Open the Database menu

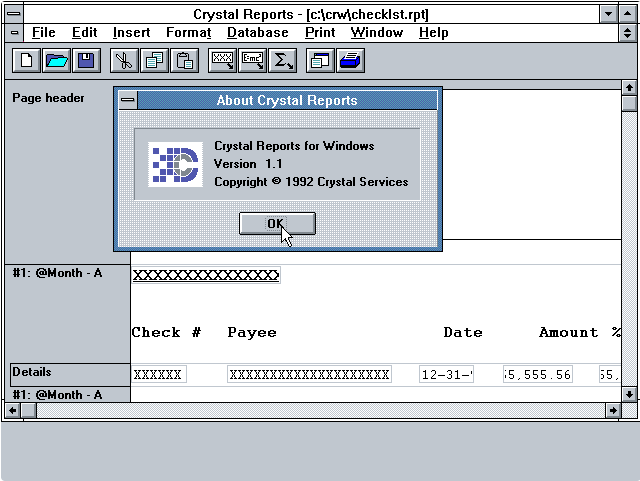pyautogui.click(x=258, y=33)
